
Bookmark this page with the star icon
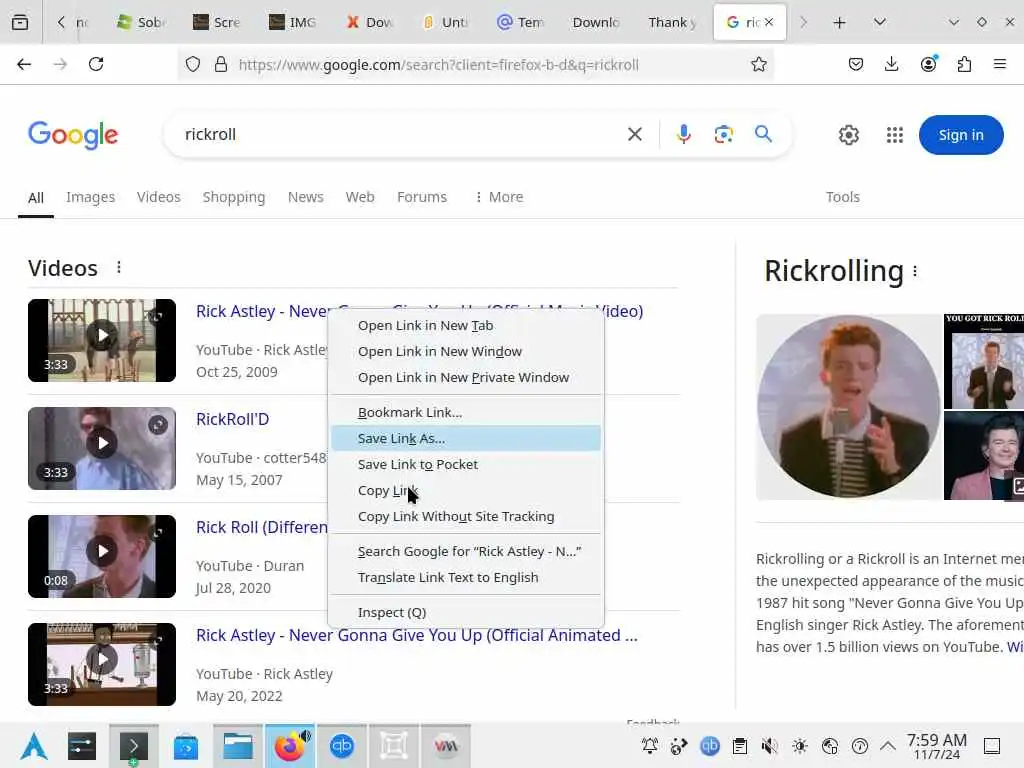[758, 64]
